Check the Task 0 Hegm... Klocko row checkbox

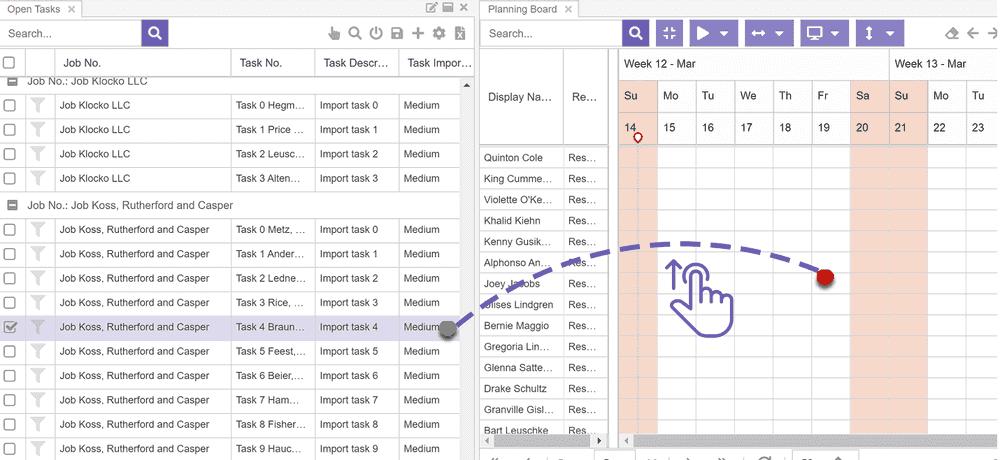pos(10,105)
